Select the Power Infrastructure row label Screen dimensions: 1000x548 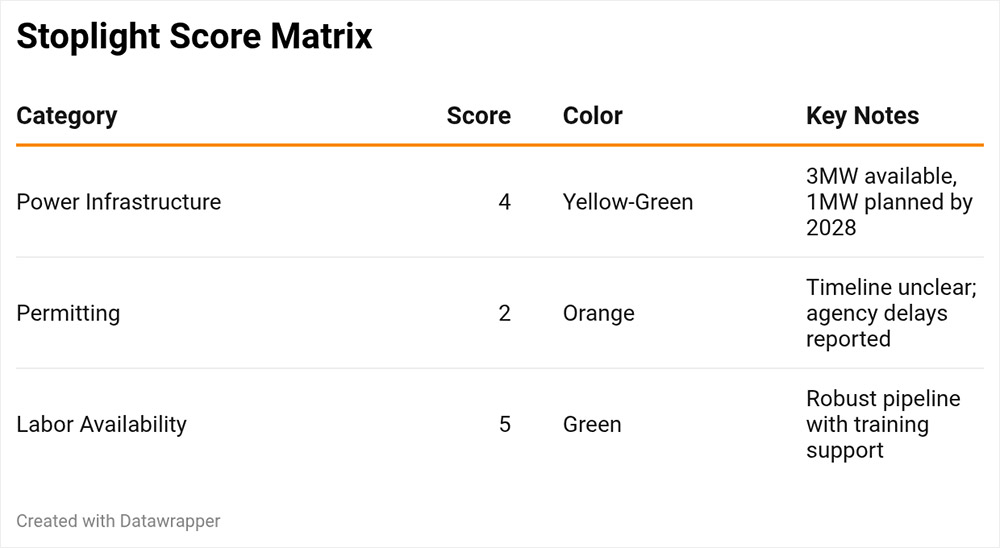point(119,202)
